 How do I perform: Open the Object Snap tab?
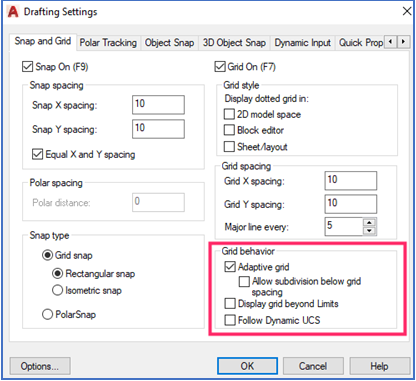pyautogui.click(x=169, y=43)
